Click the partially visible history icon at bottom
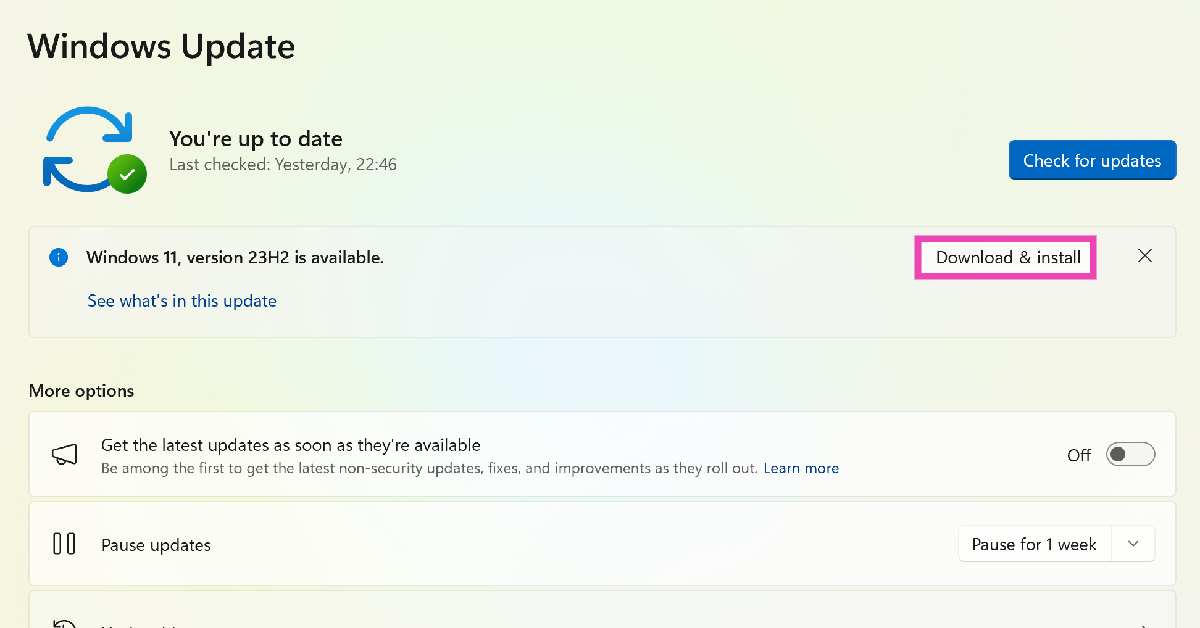The image size is (1200, 628). point(64,624)
